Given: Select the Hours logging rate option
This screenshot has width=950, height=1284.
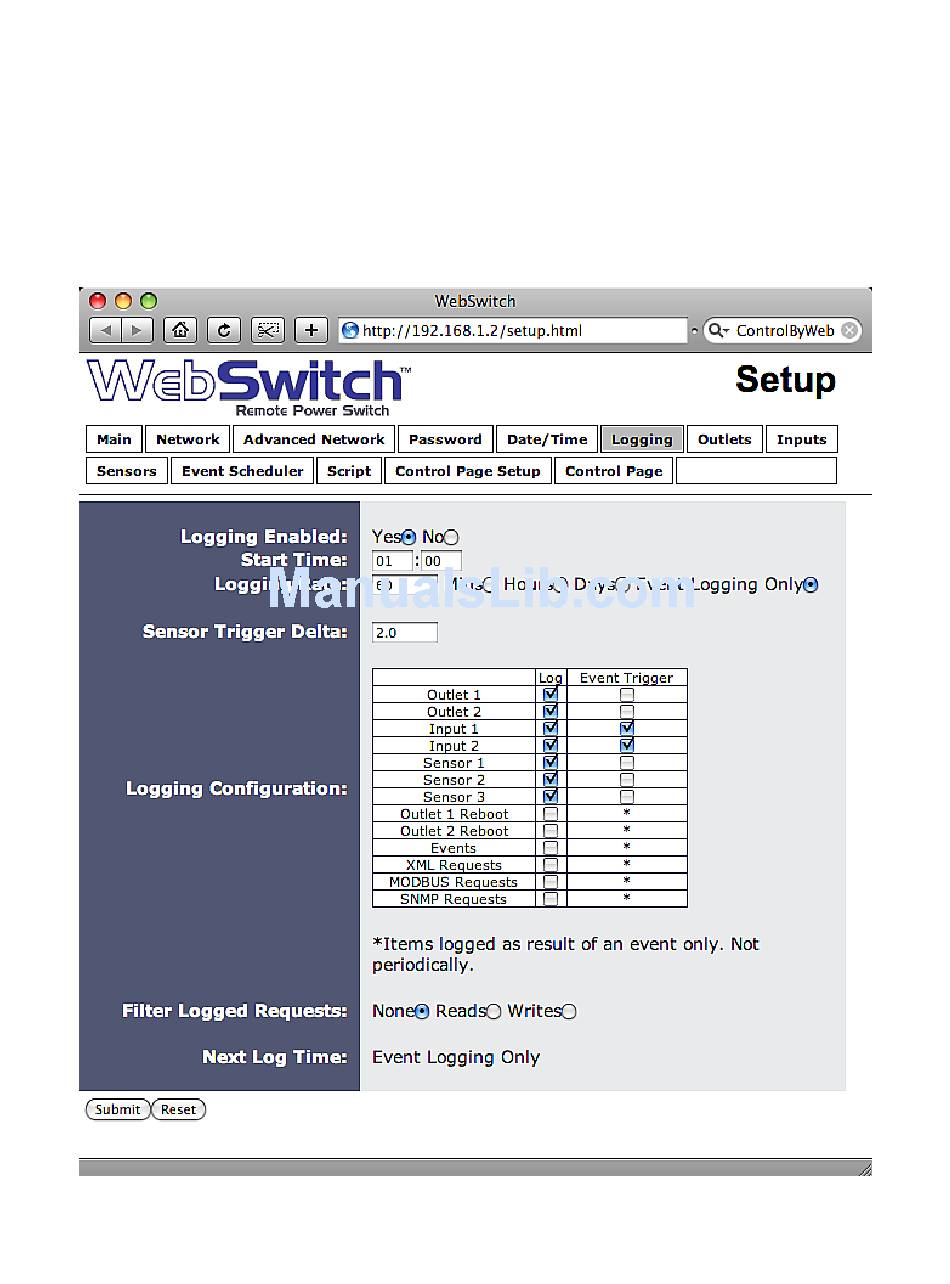Looking at the screenshot, I should (x=561, y=585).
